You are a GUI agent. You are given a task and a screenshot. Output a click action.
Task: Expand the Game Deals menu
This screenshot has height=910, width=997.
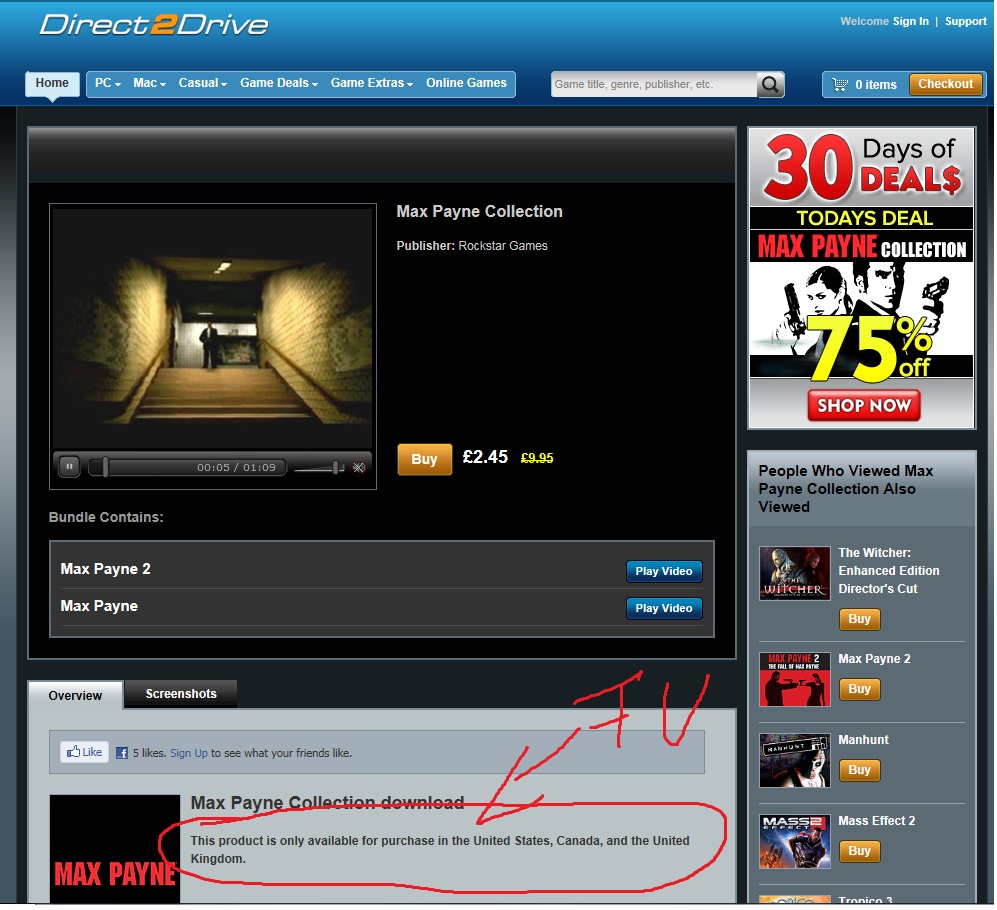(x=278, y=83)
